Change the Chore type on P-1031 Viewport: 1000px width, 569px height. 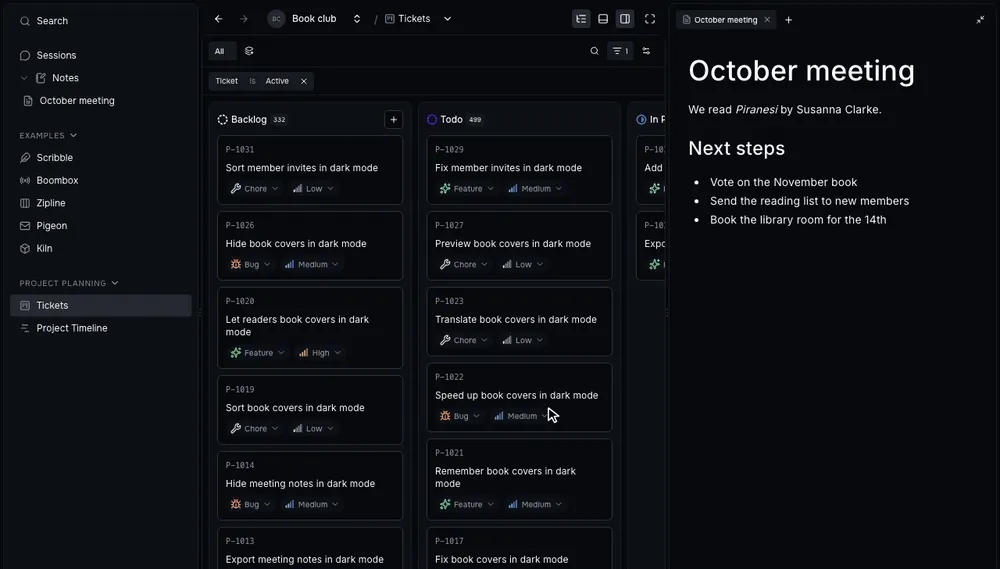(254, 189)
